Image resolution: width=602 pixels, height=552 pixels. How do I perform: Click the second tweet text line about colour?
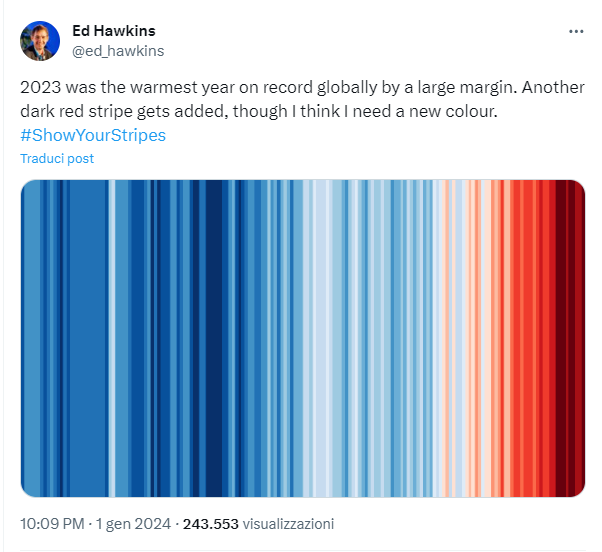259,111
